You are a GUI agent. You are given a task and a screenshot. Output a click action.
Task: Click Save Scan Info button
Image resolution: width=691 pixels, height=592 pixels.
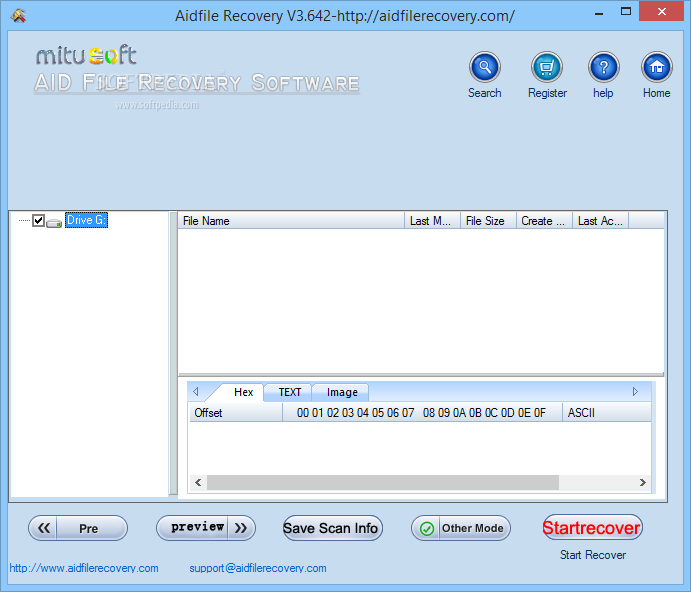pos(333,528)
